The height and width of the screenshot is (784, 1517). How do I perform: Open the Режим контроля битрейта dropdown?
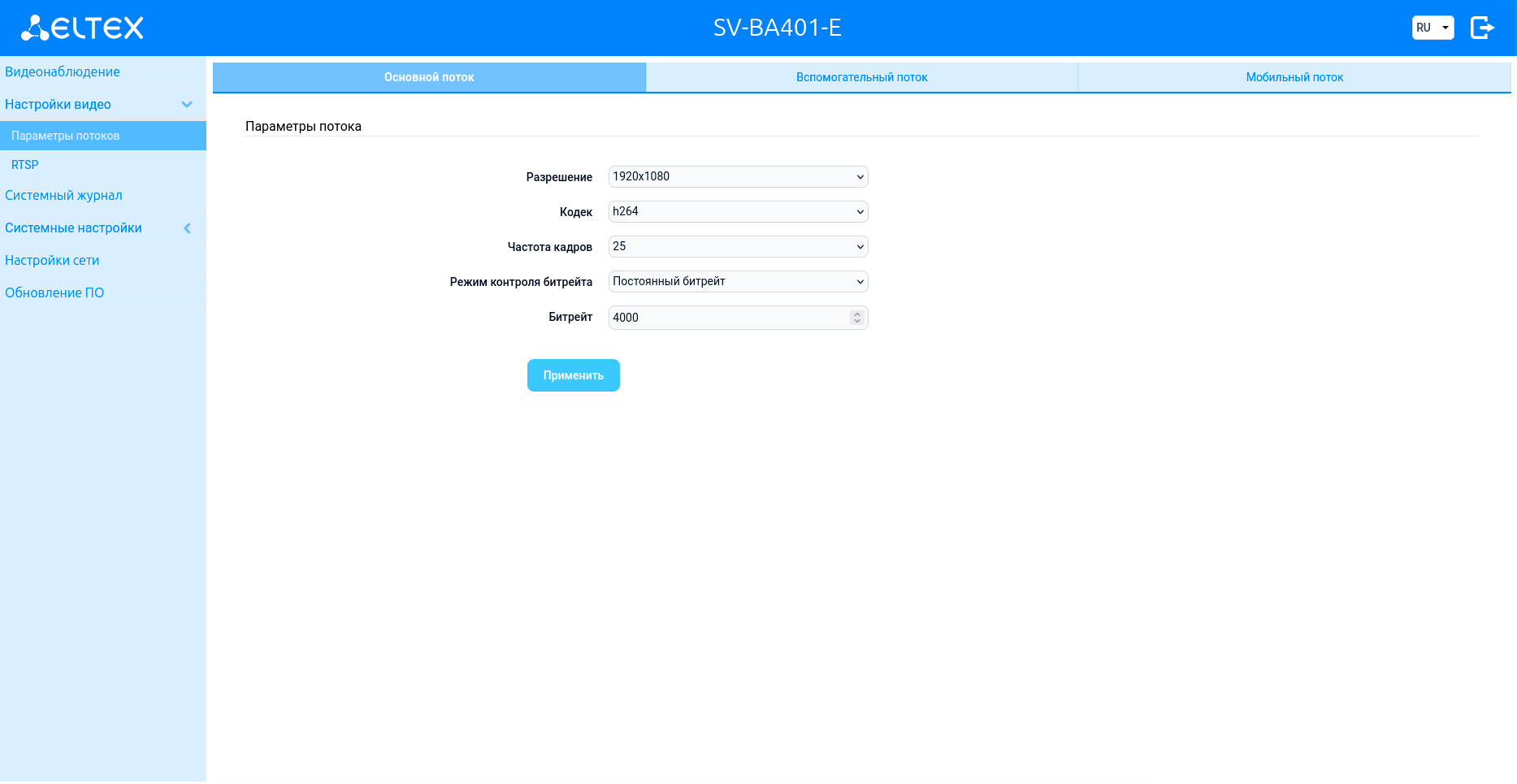coord(738,281)
